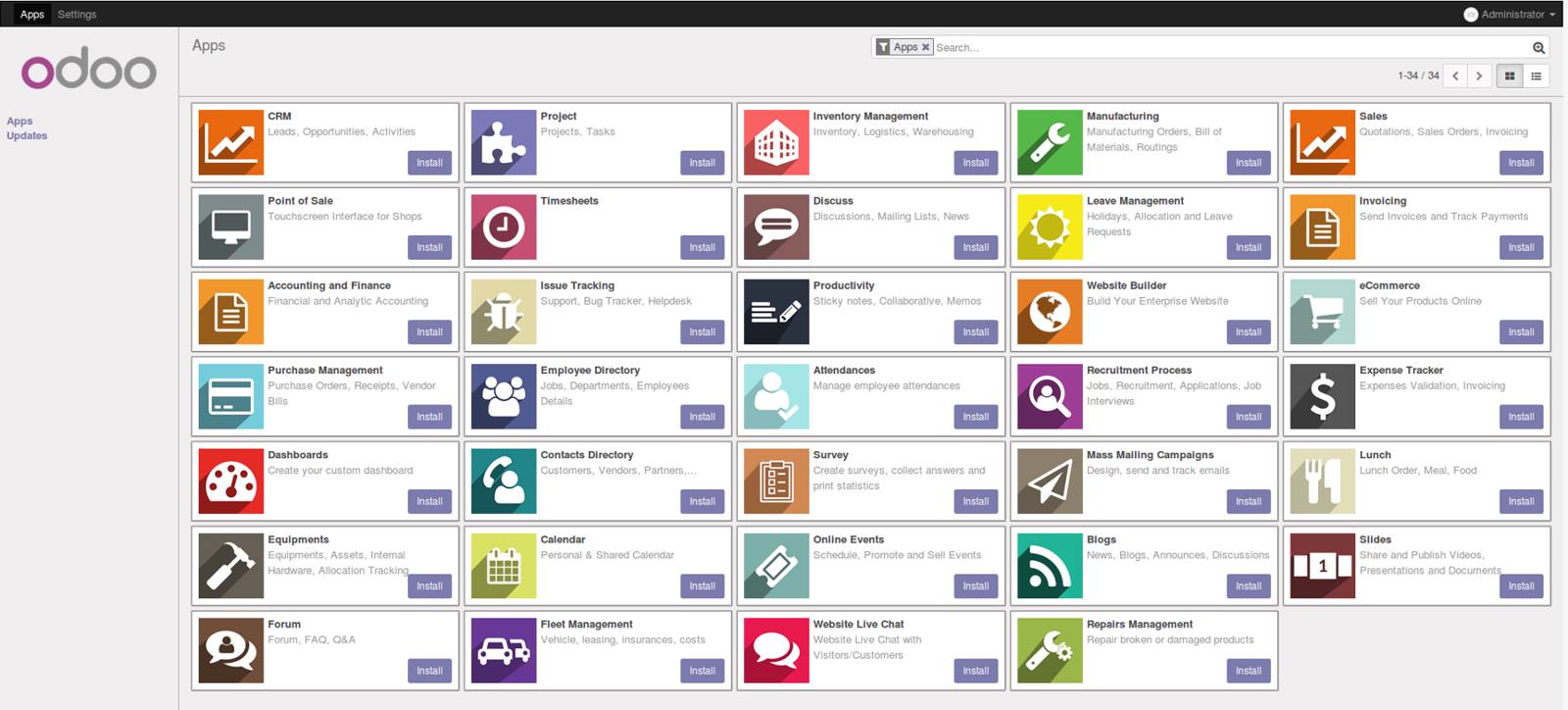
Task: Switch to list view
Action: (1536, 76)
